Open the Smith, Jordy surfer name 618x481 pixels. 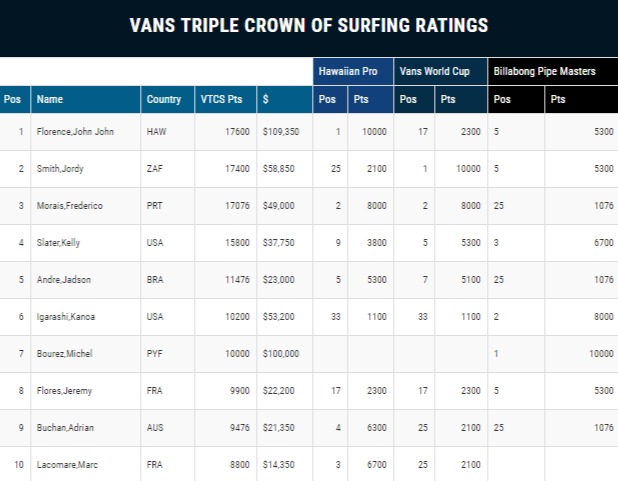59,169
